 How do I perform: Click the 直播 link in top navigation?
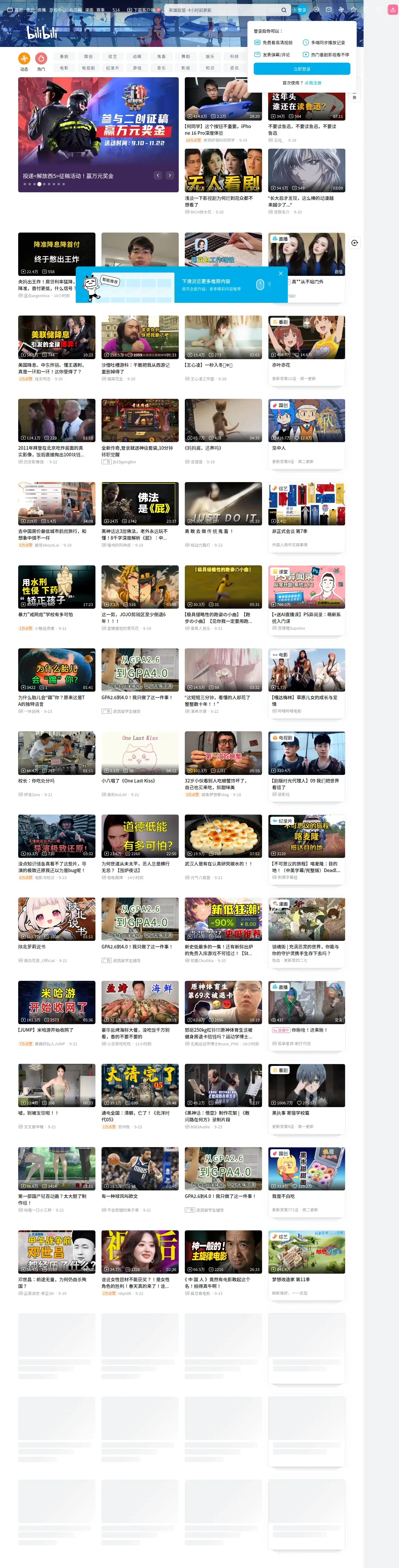pos(42,10)
